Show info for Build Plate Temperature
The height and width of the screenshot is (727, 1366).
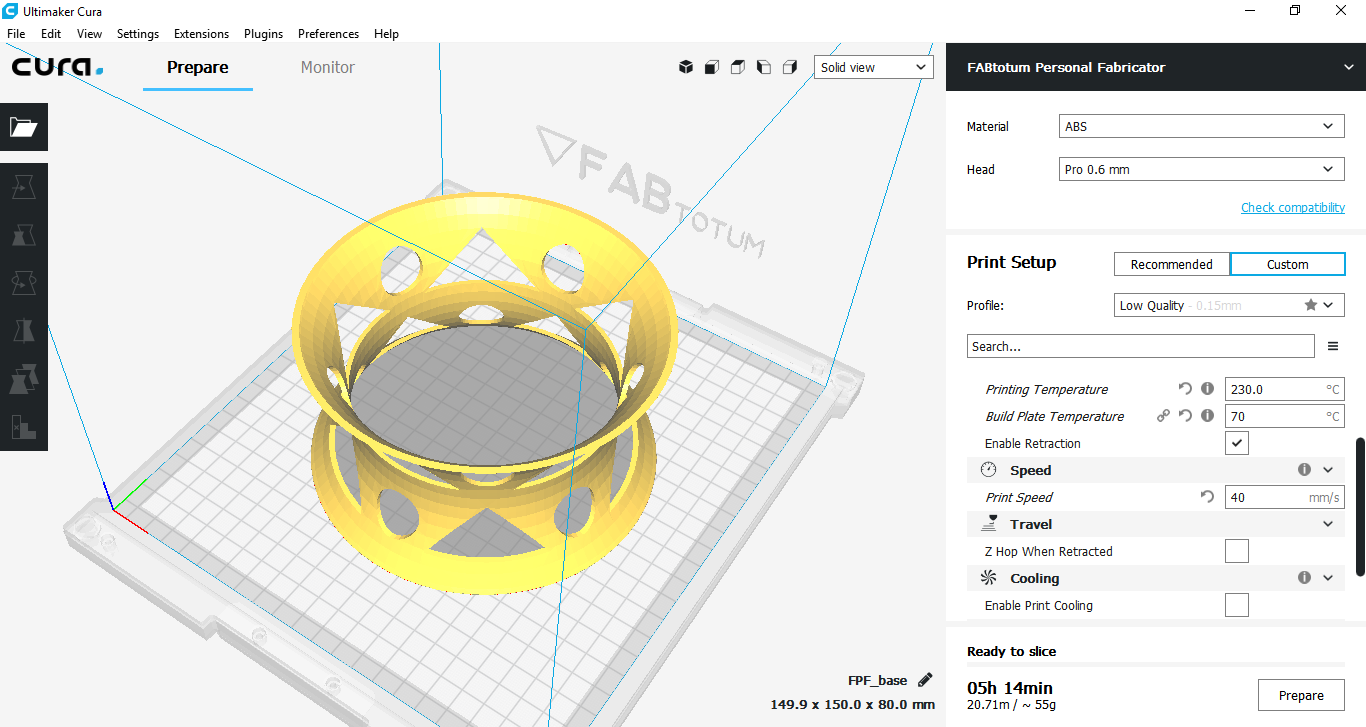click(x=1207, y=416)
